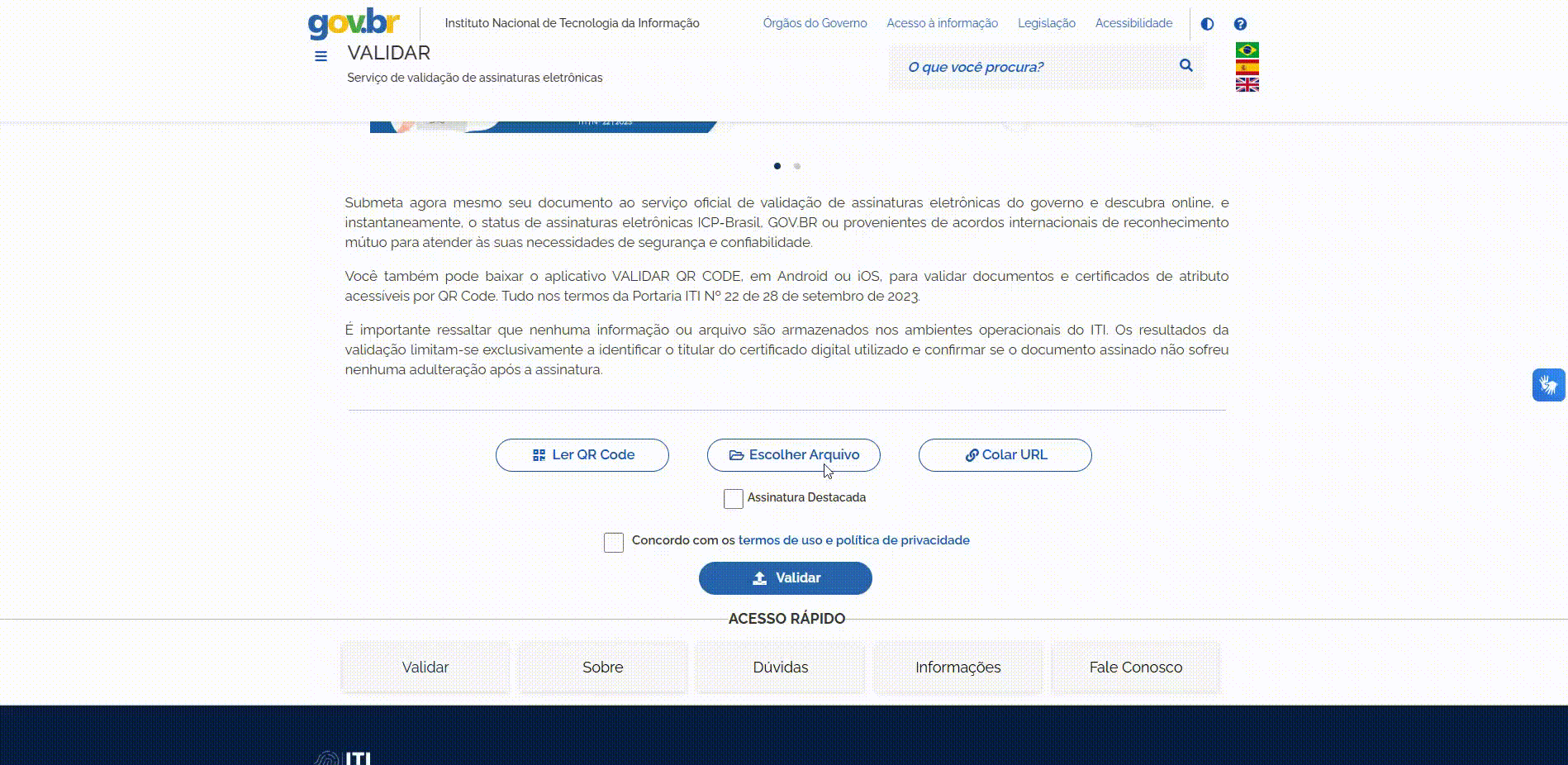Viewport: 1568px width, 765px height.
Task: Switch language using the Brazilian flag
Action: click(1247, 49)
